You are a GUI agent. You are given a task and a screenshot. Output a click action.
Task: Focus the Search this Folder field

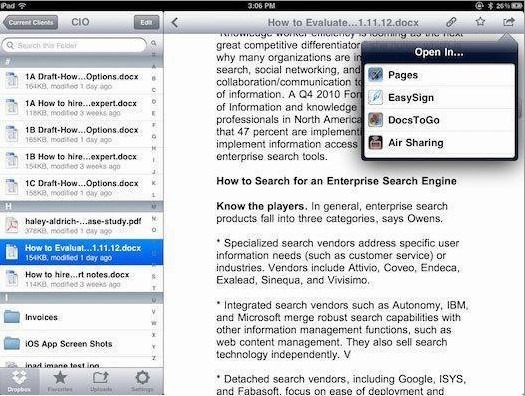coord(74,45)
